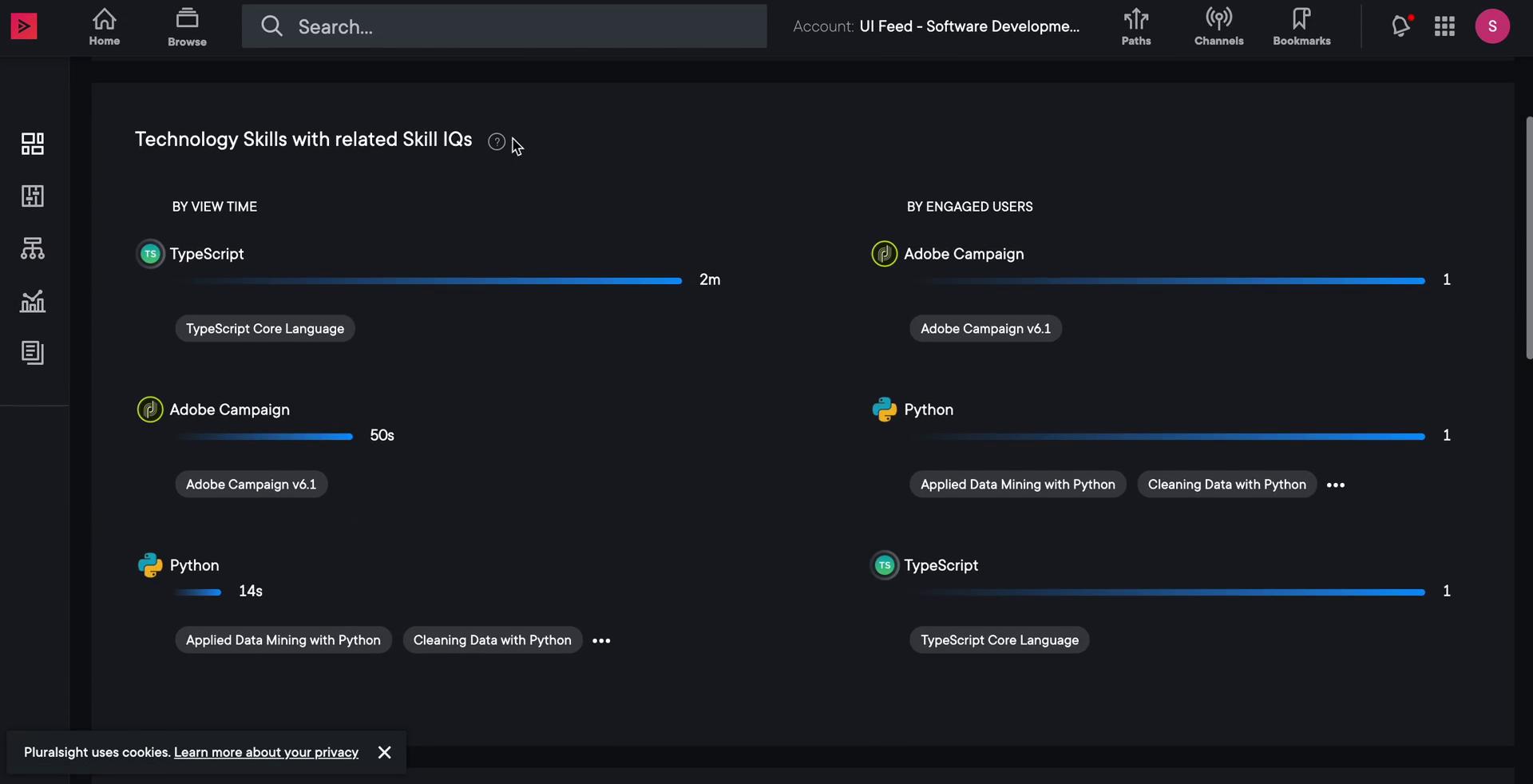Open Channels from the top bar
The height and width of the screenshot is (784, 1533).
click(x=1218, y=27)
